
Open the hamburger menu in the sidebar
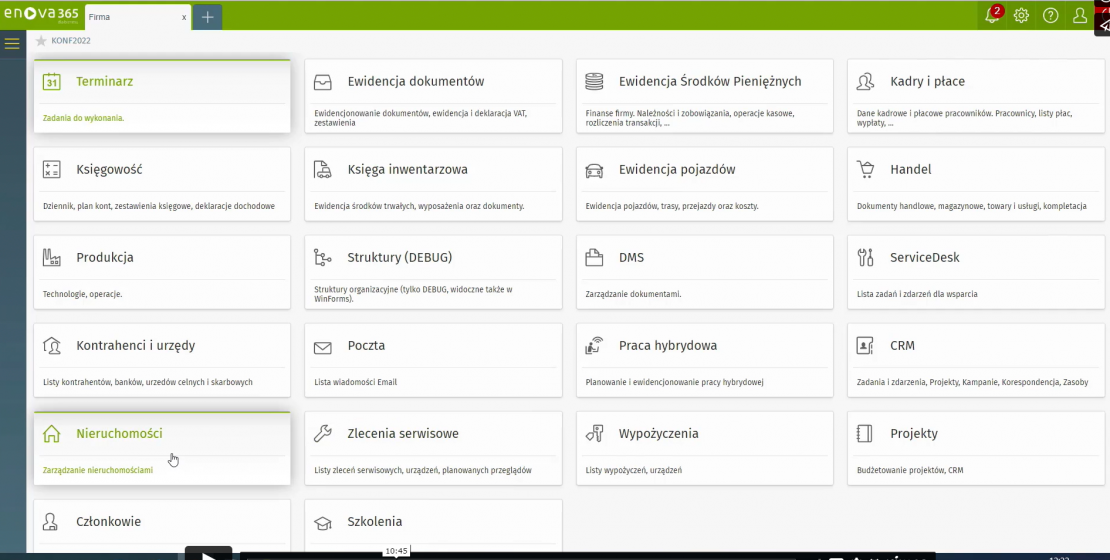tap(12, 43)
